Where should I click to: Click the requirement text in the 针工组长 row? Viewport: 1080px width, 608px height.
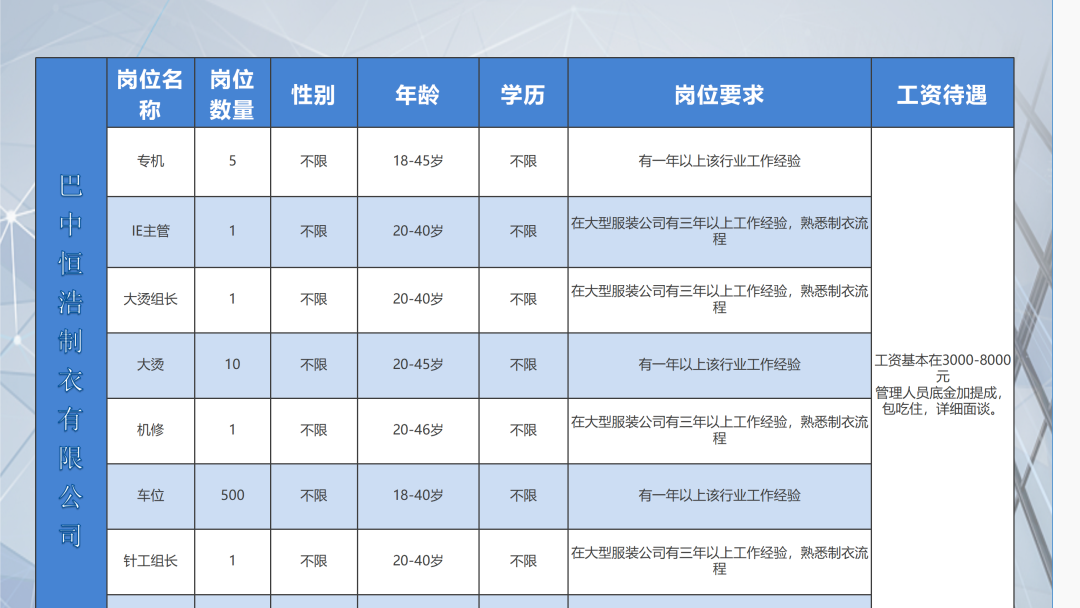click(719, 561)
